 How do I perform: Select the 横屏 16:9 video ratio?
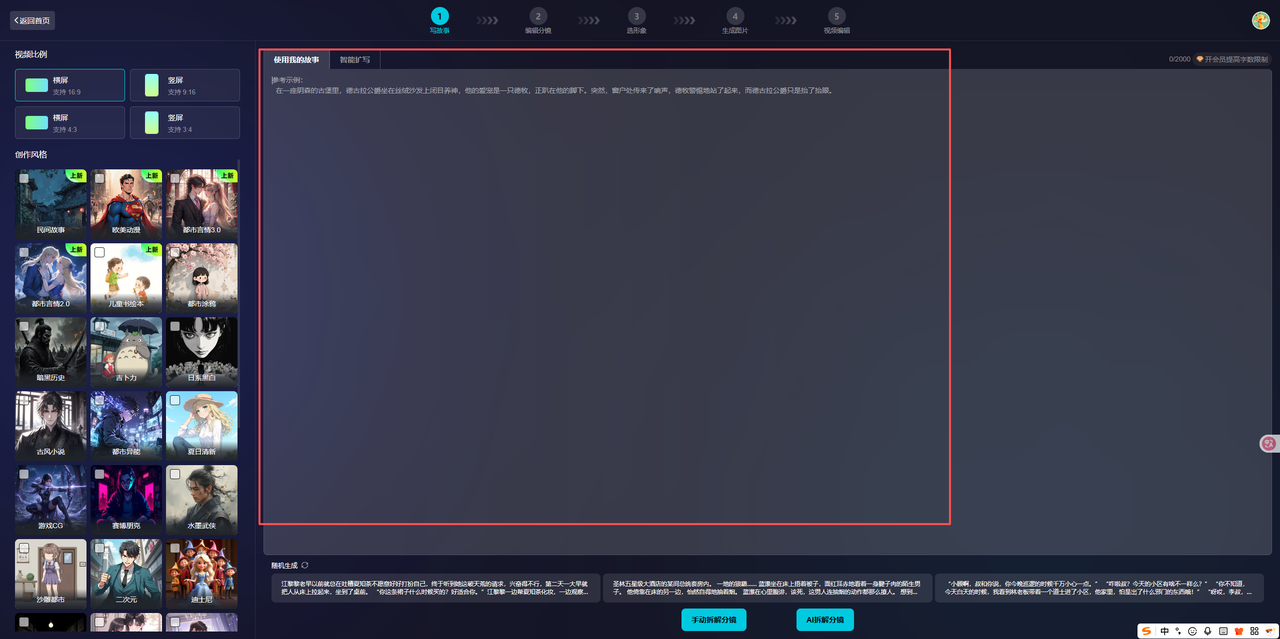[x=70, y=86]
